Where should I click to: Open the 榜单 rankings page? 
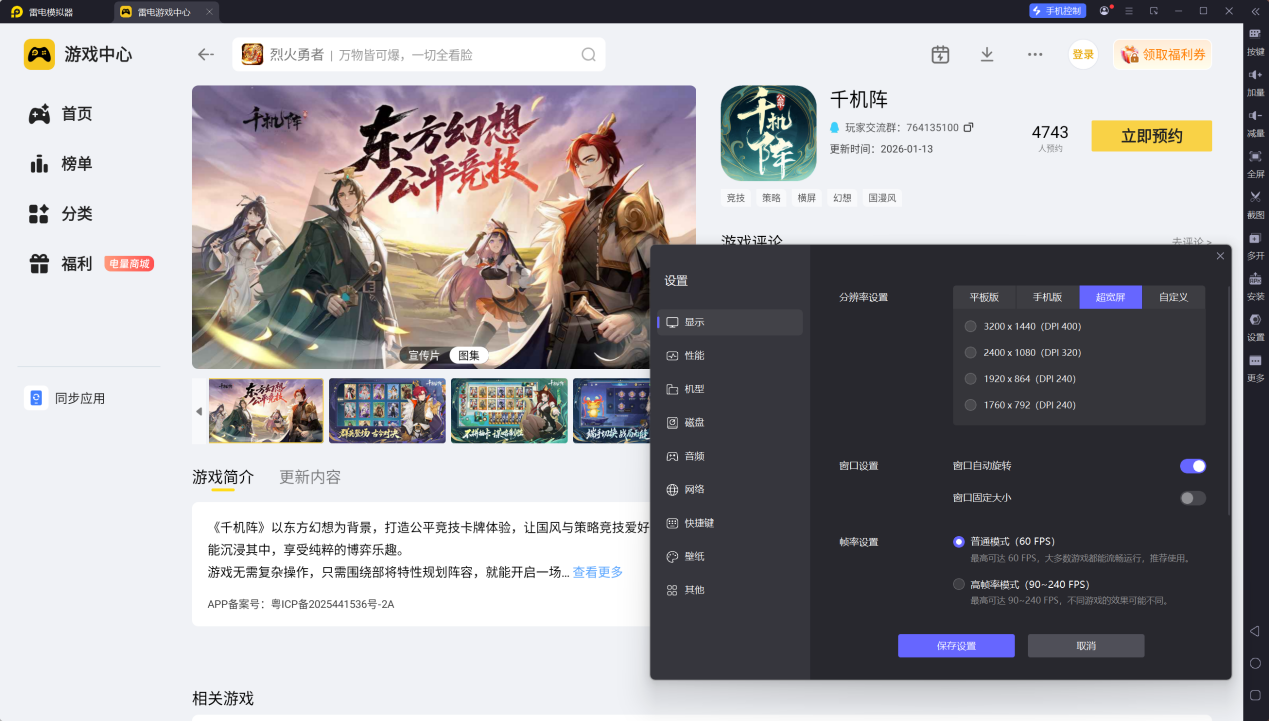coord(61,164)
